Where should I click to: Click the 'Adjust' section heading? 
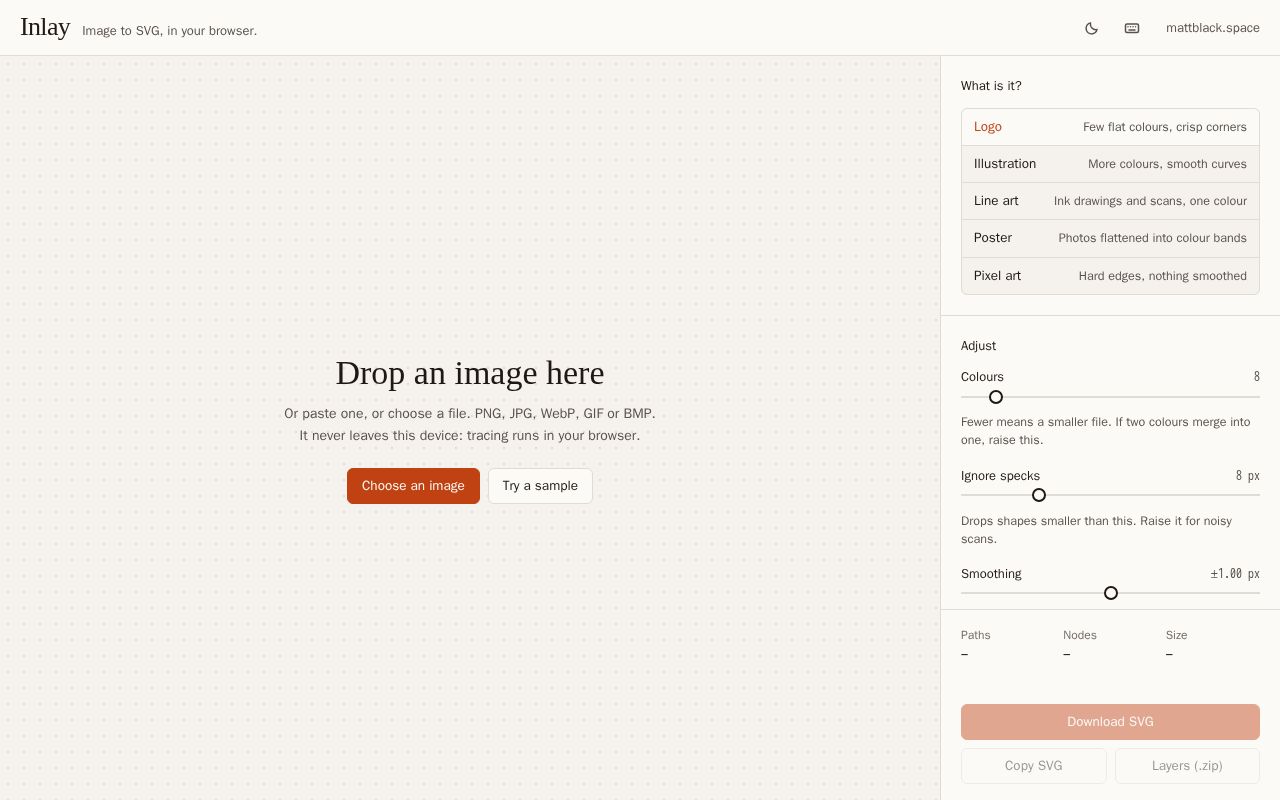pos(978,346)
